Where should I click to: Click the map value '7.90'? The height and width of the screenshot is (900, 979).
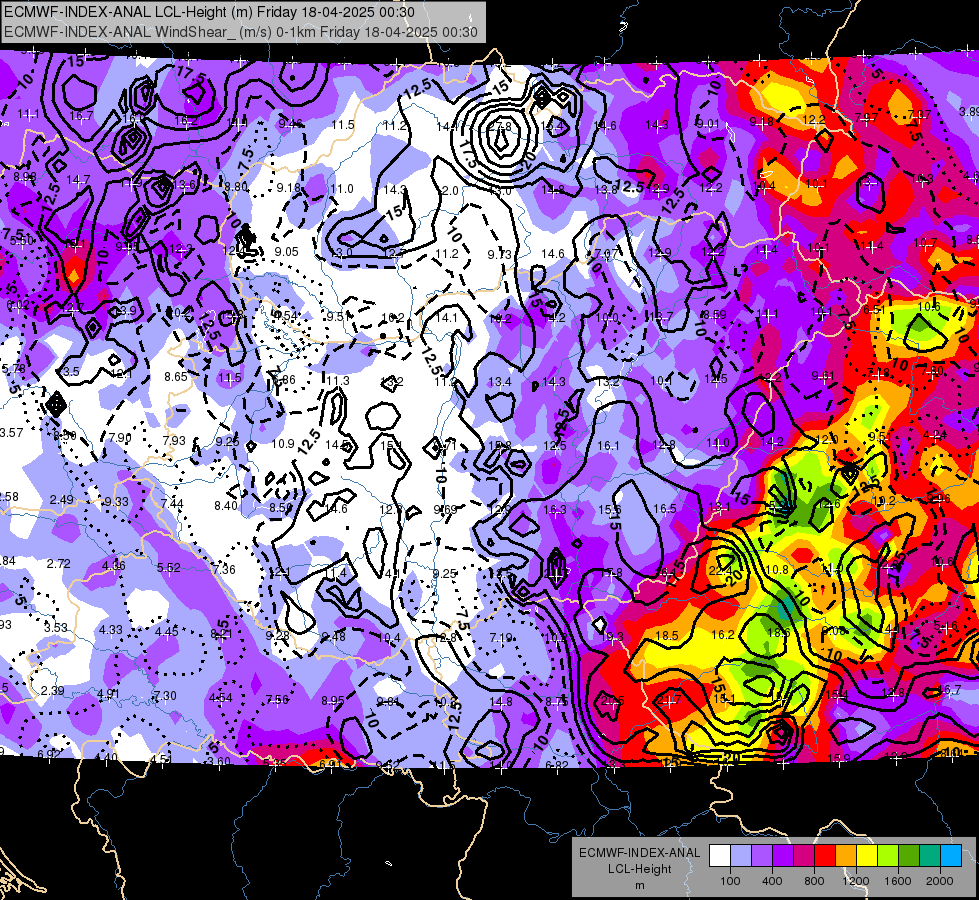click(x=120, y=438)
